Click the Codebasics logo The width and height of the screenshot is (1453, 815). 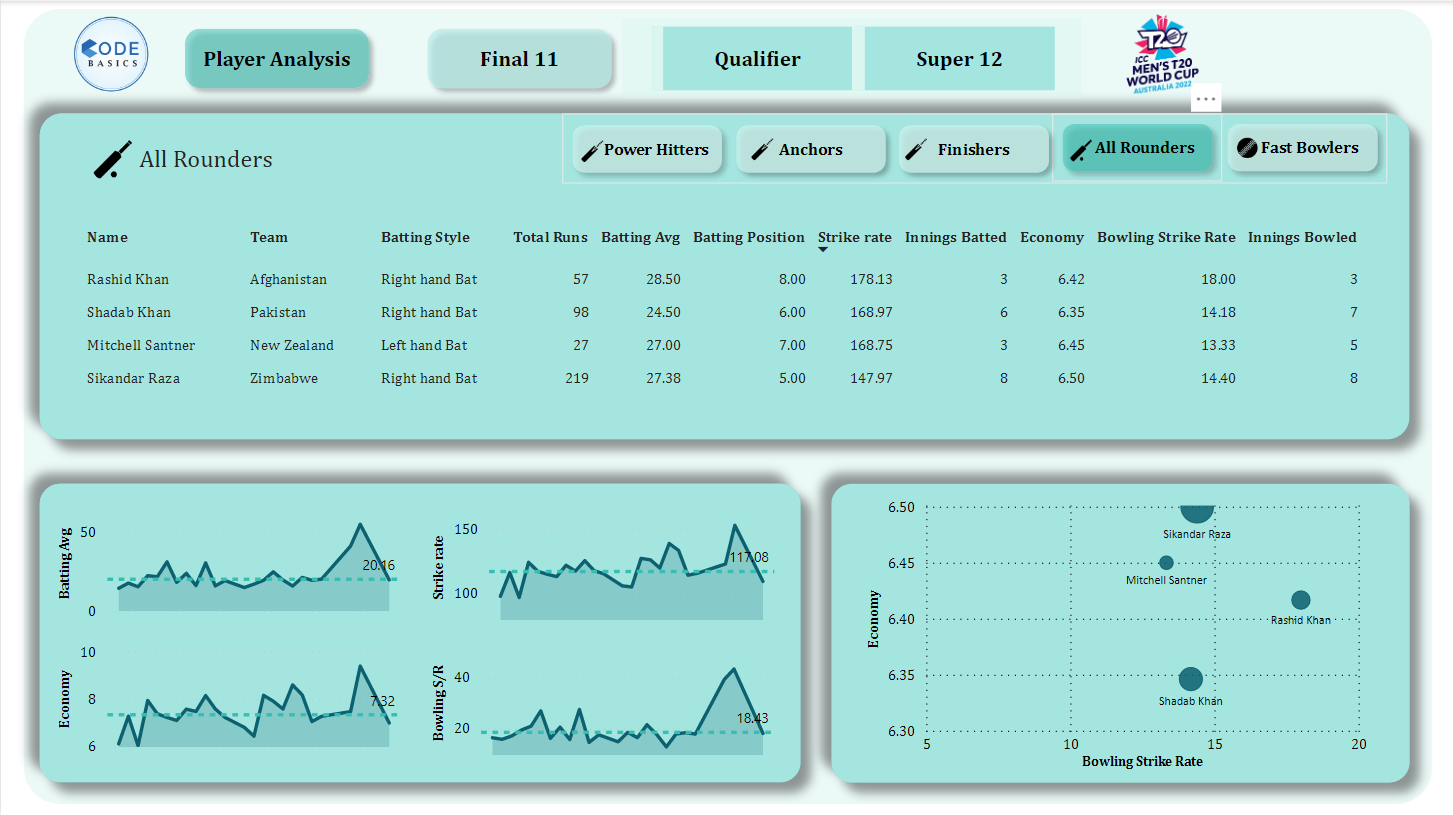pyautogui.click(x=111, y=55)
